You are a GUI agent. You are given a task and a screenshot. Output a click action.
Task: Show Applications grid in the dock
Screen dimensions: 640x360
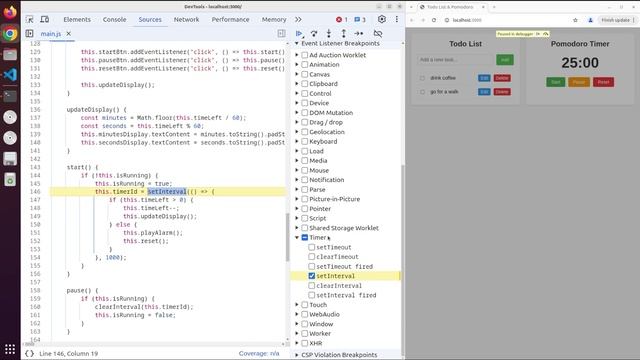(10, 349)
